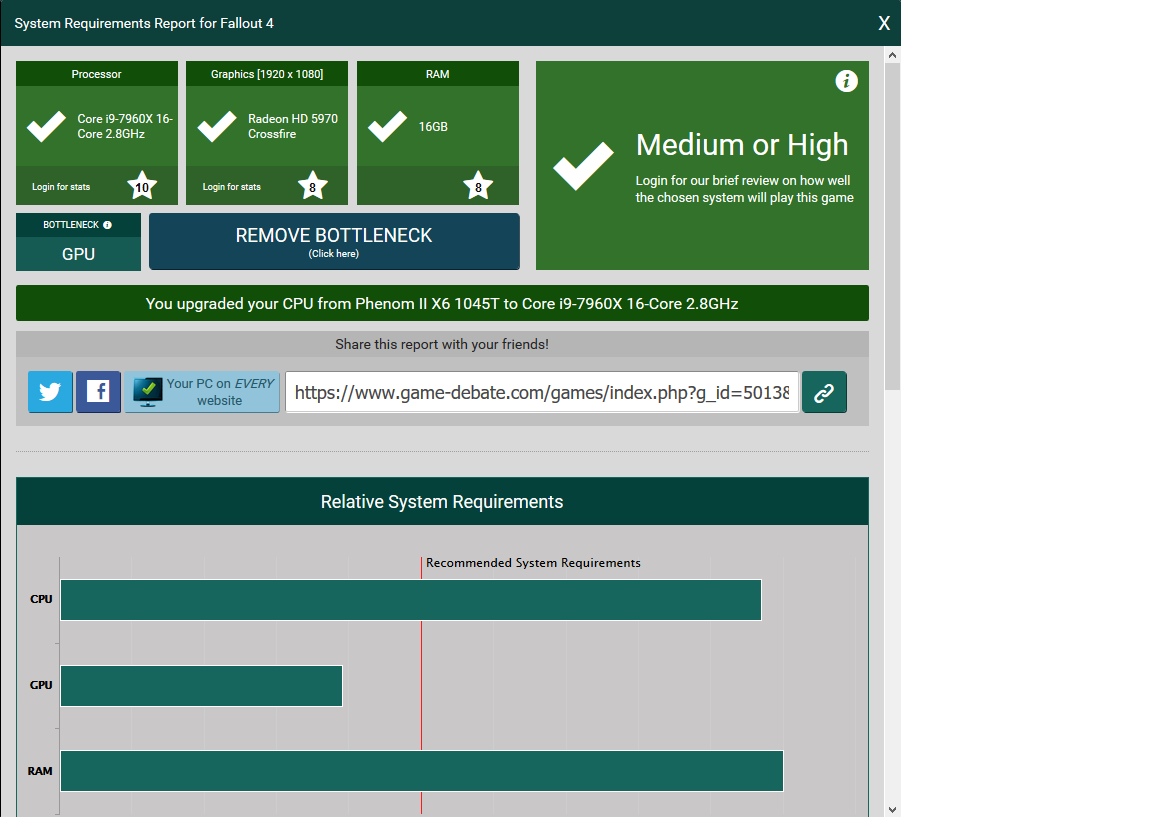
Task: Close the System Requirements Report dialog
Action: point(884,24)
